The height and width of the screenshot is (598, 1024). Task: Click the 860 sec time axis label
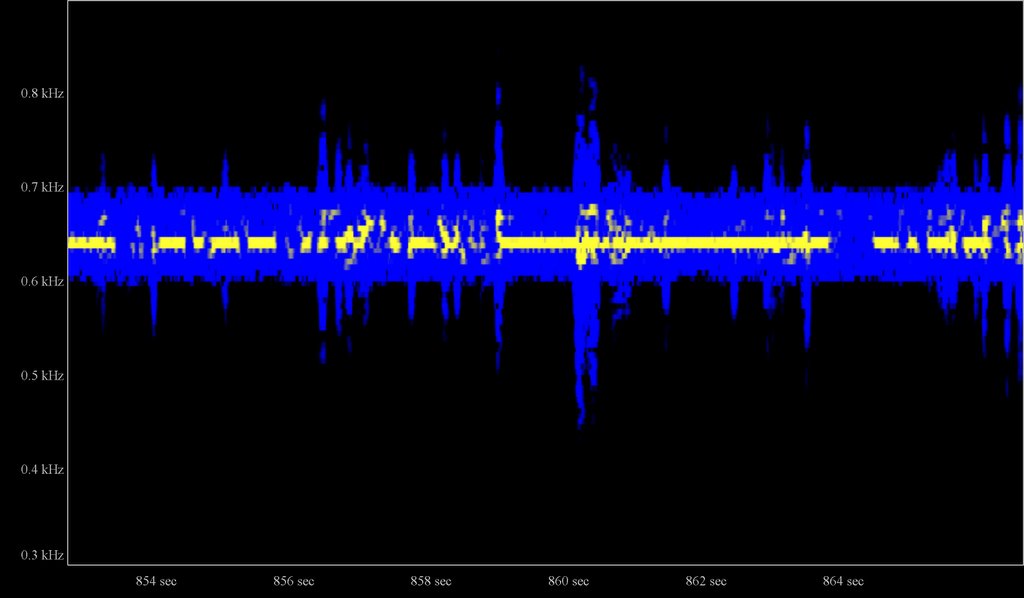pos(568,581)
